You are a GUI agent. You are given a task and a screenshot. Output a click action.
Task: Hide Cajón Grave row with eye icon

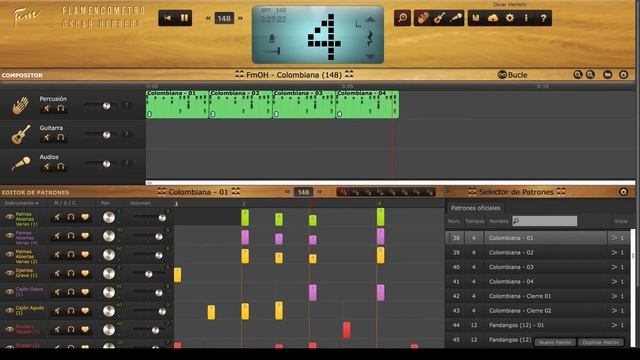point(9,292)
